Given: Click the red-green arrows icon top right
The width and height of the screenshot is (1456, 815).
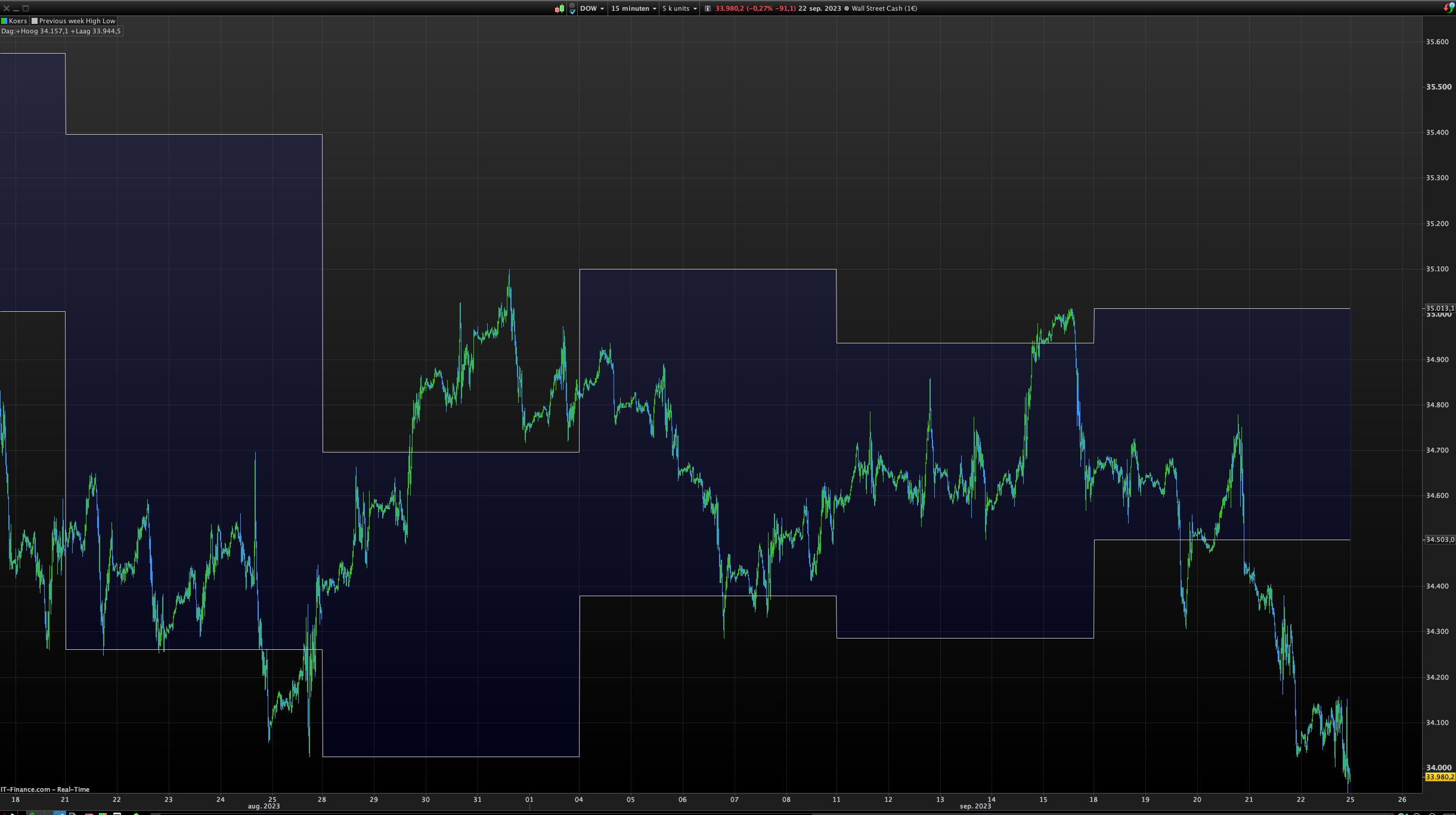Looking at the screenshot, I should (x=1449, y=8).
